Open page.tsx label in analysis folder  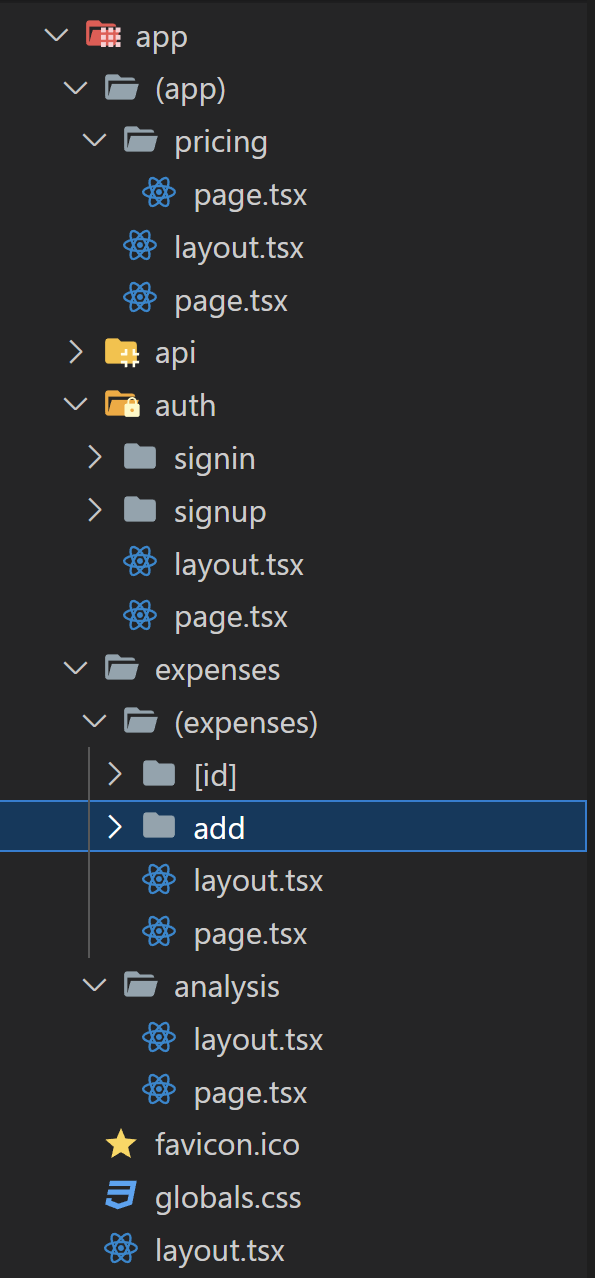[250, 1093]
